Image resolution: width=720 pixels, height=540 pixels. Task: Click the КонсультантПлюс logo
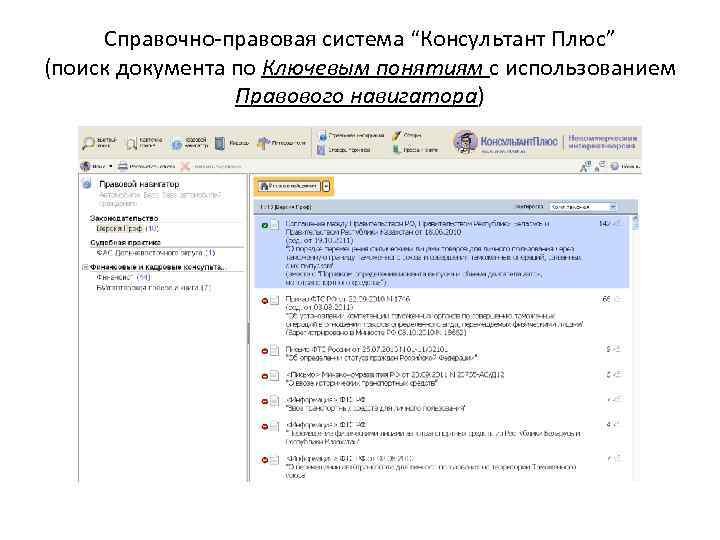(506, 141)
